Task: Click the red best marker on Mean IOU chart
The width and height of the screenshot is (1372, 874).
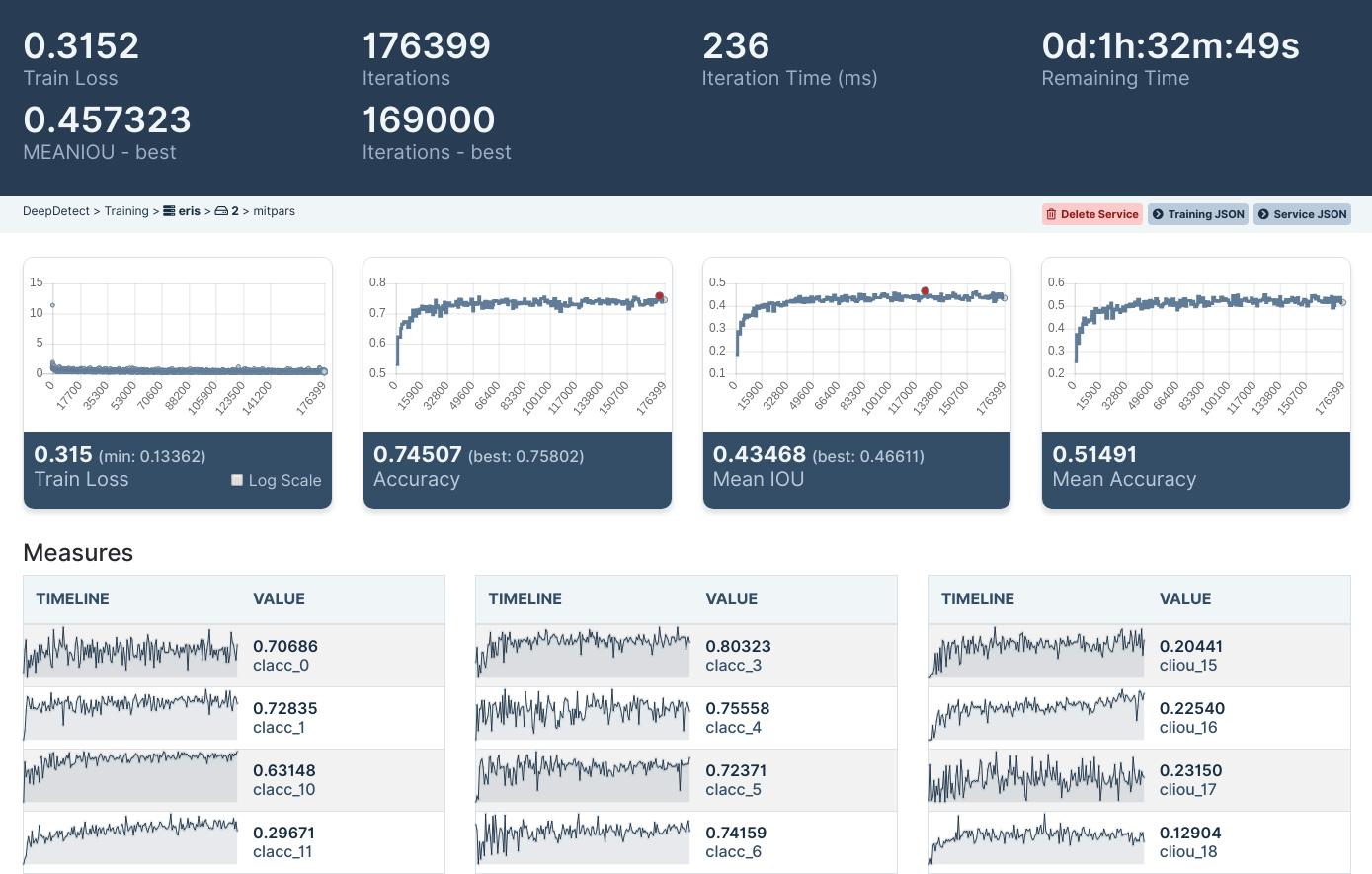Action: (926, 291)
